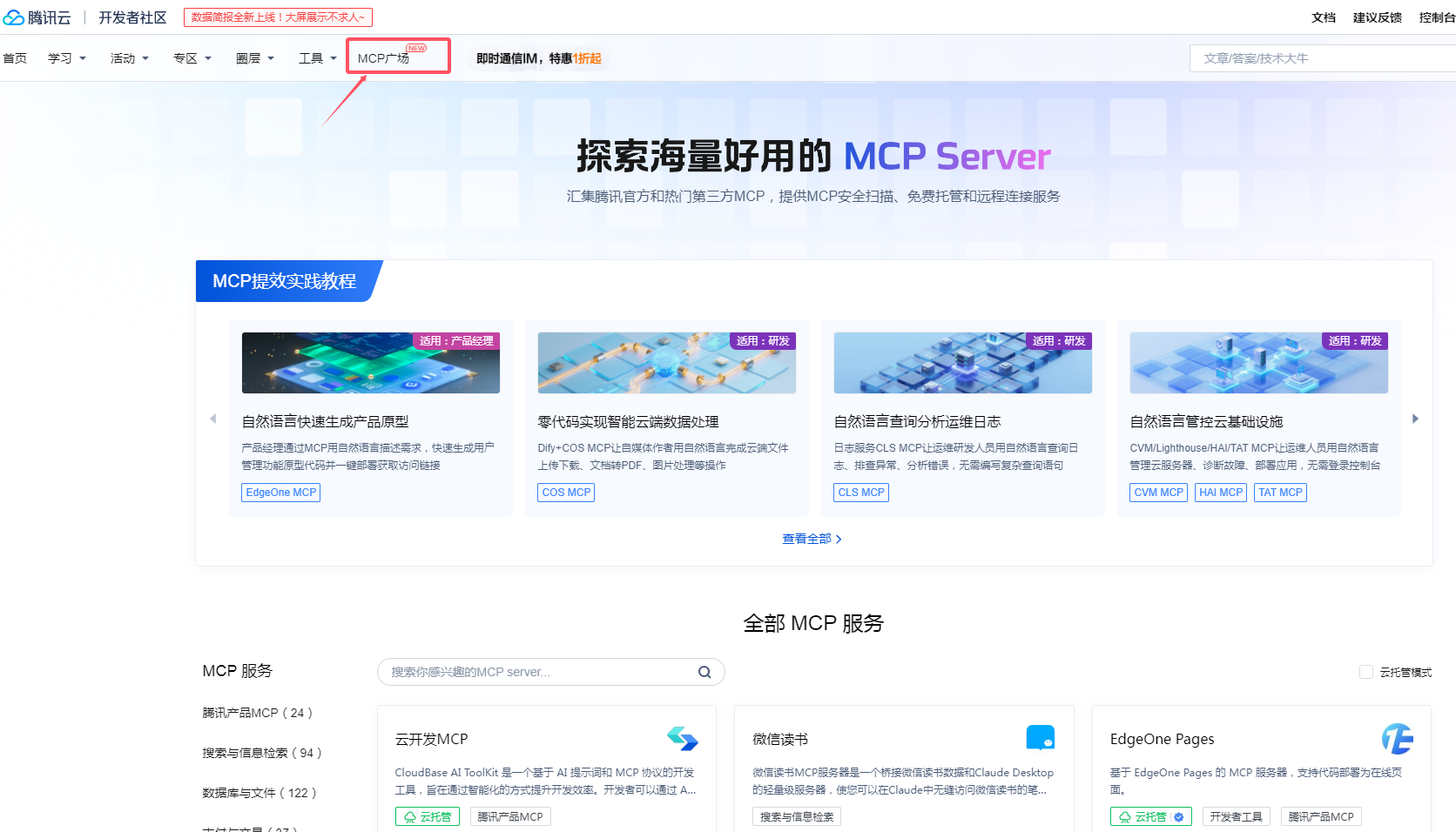This screenshot has height=832, width=1456.
Task: Open 零代码实现智能云端数据处理 tutorial thumbnail
Action: coord(667,363)
